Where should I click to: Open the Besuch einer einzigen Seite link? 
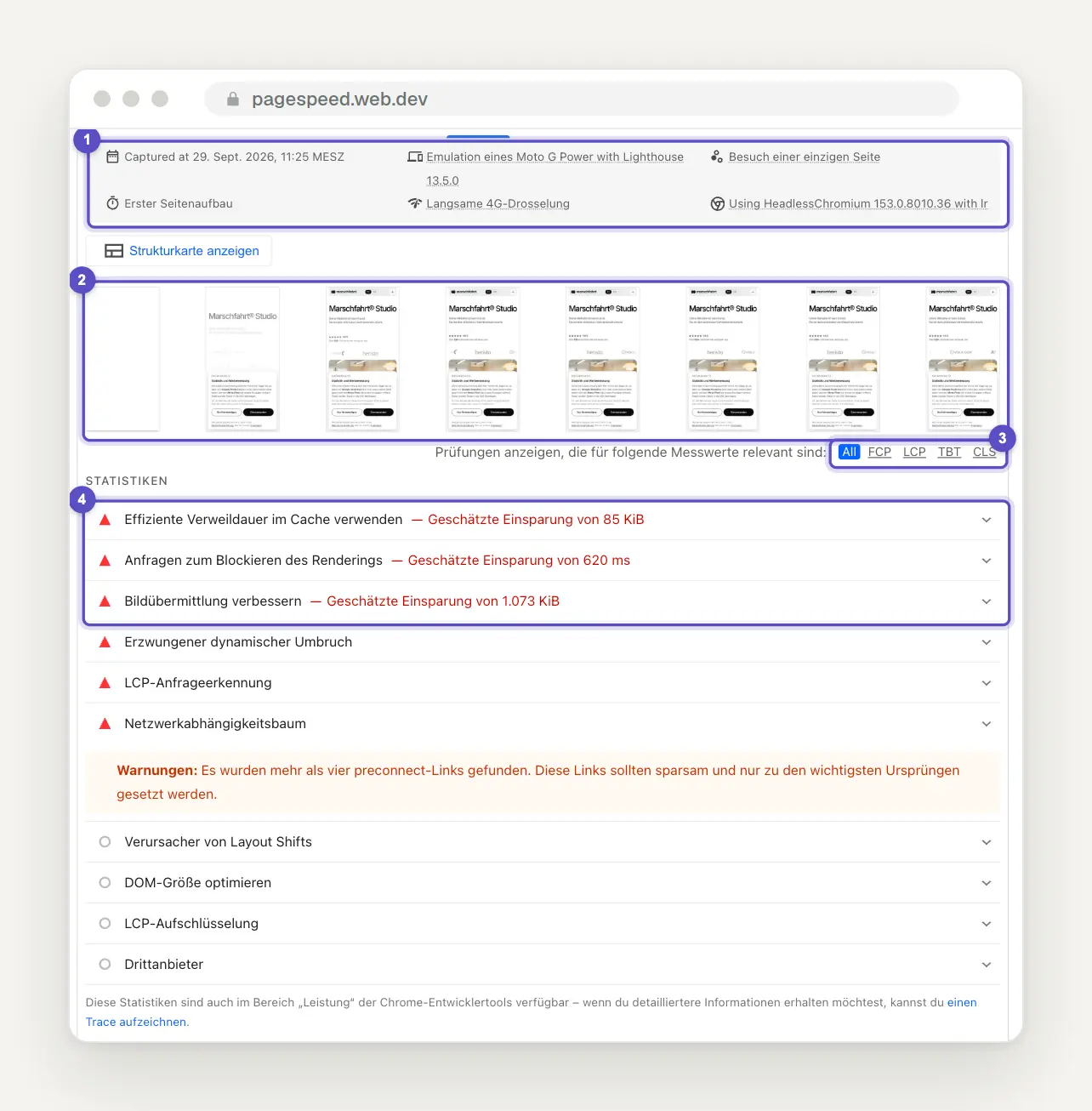[x=805, y=157]
